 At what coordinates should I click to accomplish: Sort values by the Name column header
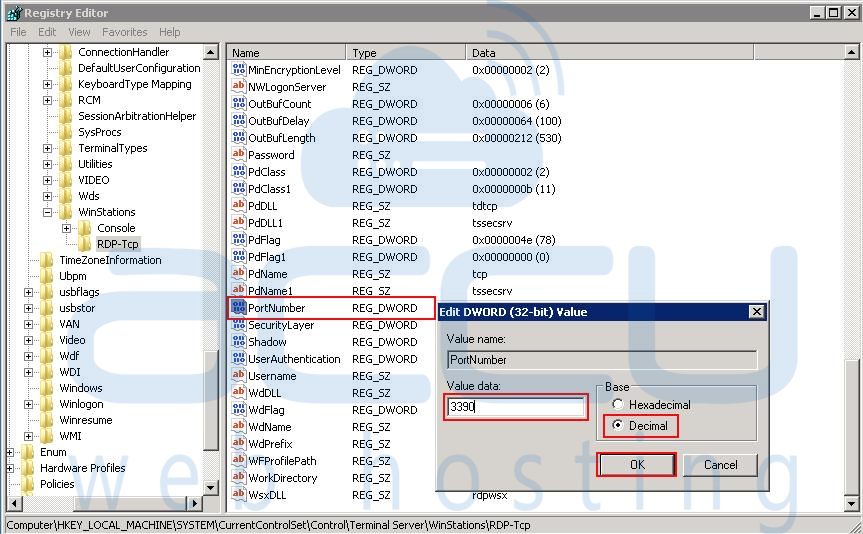pyautogui.click(x=286, y=53)
